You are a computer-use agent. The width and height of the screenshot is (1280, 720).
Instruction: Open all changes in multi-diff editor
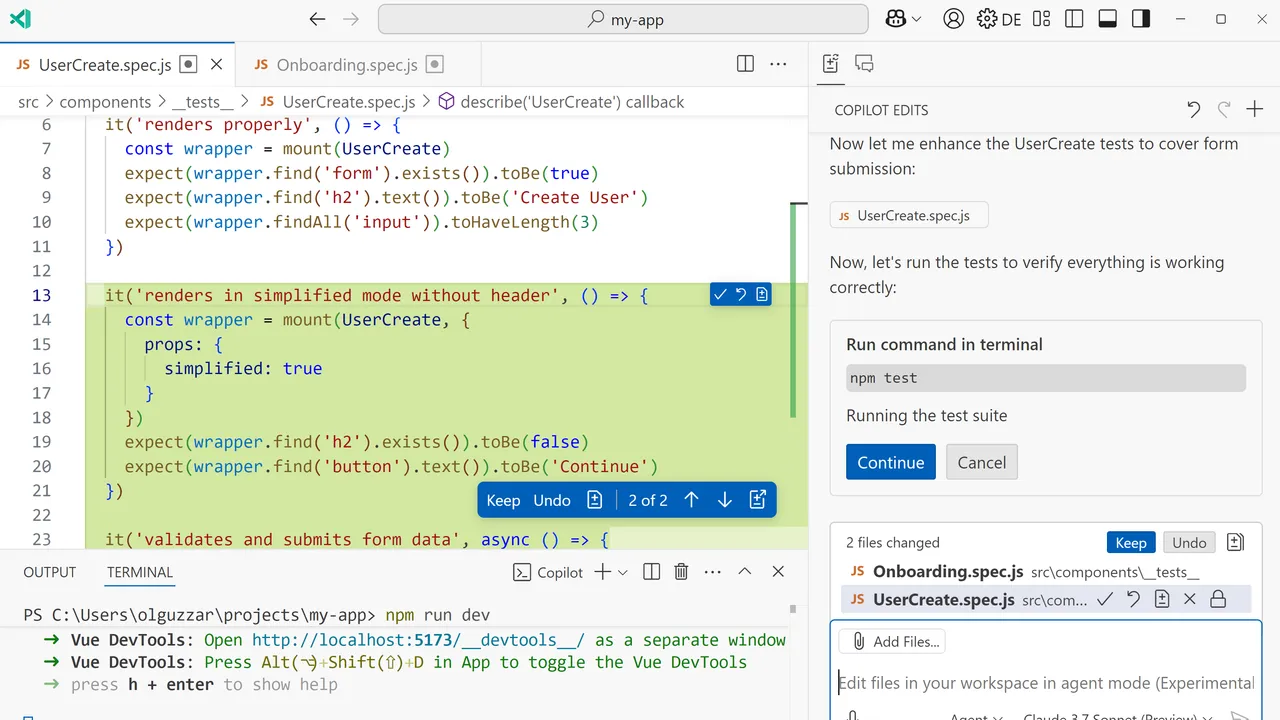click(758, 500)
